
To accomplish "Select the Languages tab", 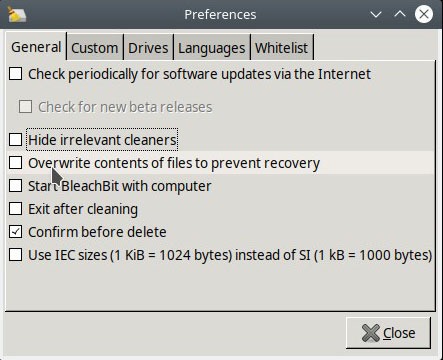I will (x=212, y=48).
